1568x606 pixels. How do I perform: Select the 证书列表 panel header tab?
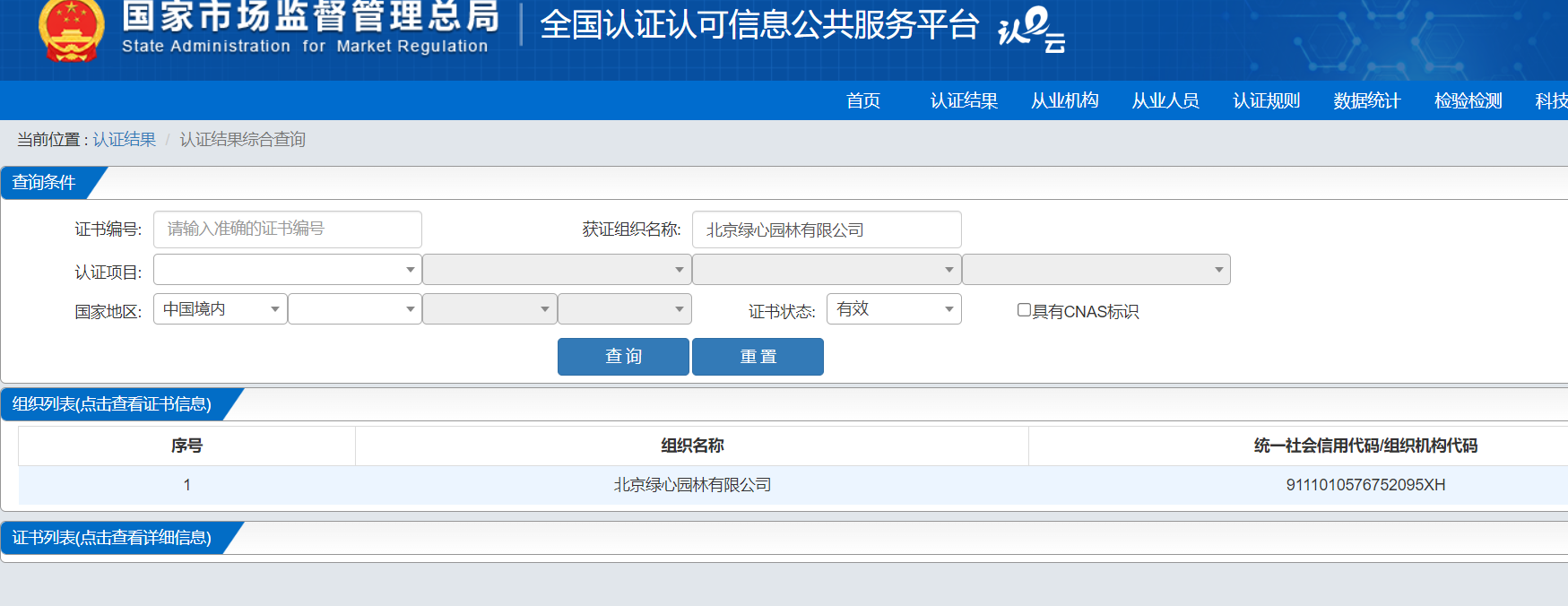(x=112, y=538)
